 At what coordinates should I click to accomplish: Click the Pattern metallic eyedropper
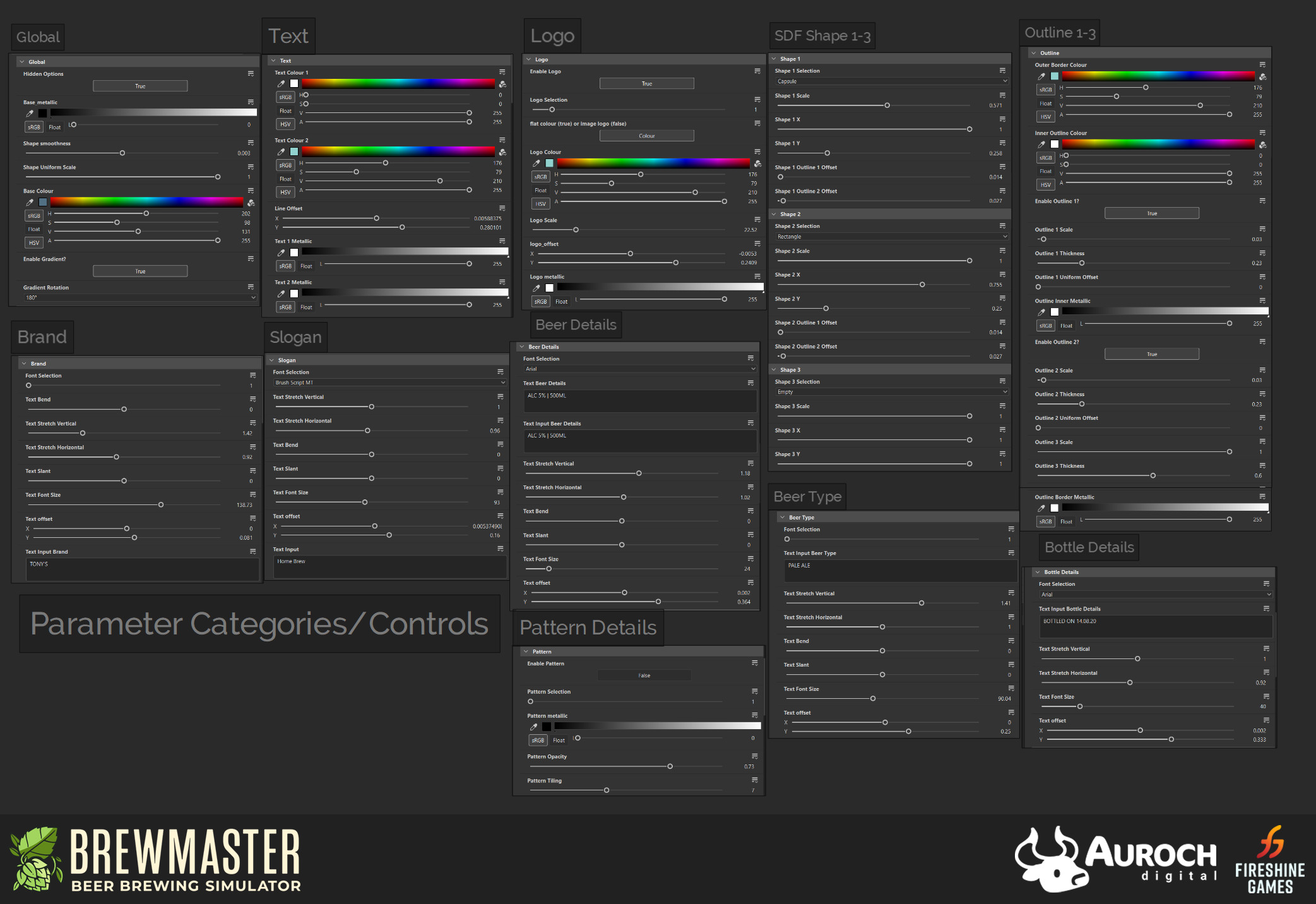point(534,727)
